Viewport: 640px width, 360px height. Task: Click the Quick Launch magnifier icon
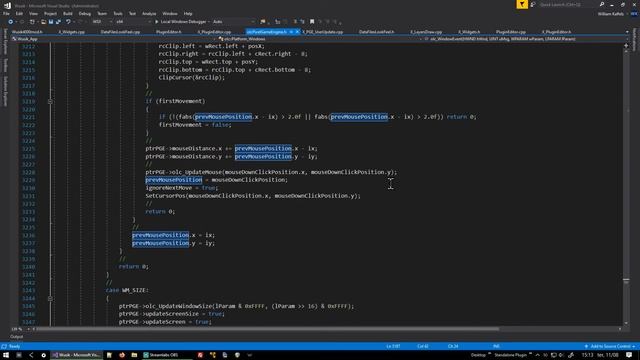point(602,4)
